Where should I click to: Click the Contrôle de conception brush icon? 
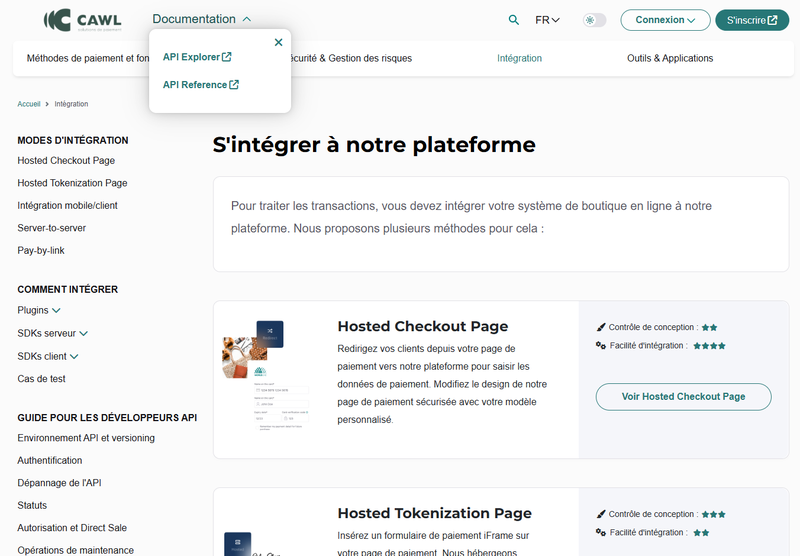[x=601, y=327]
